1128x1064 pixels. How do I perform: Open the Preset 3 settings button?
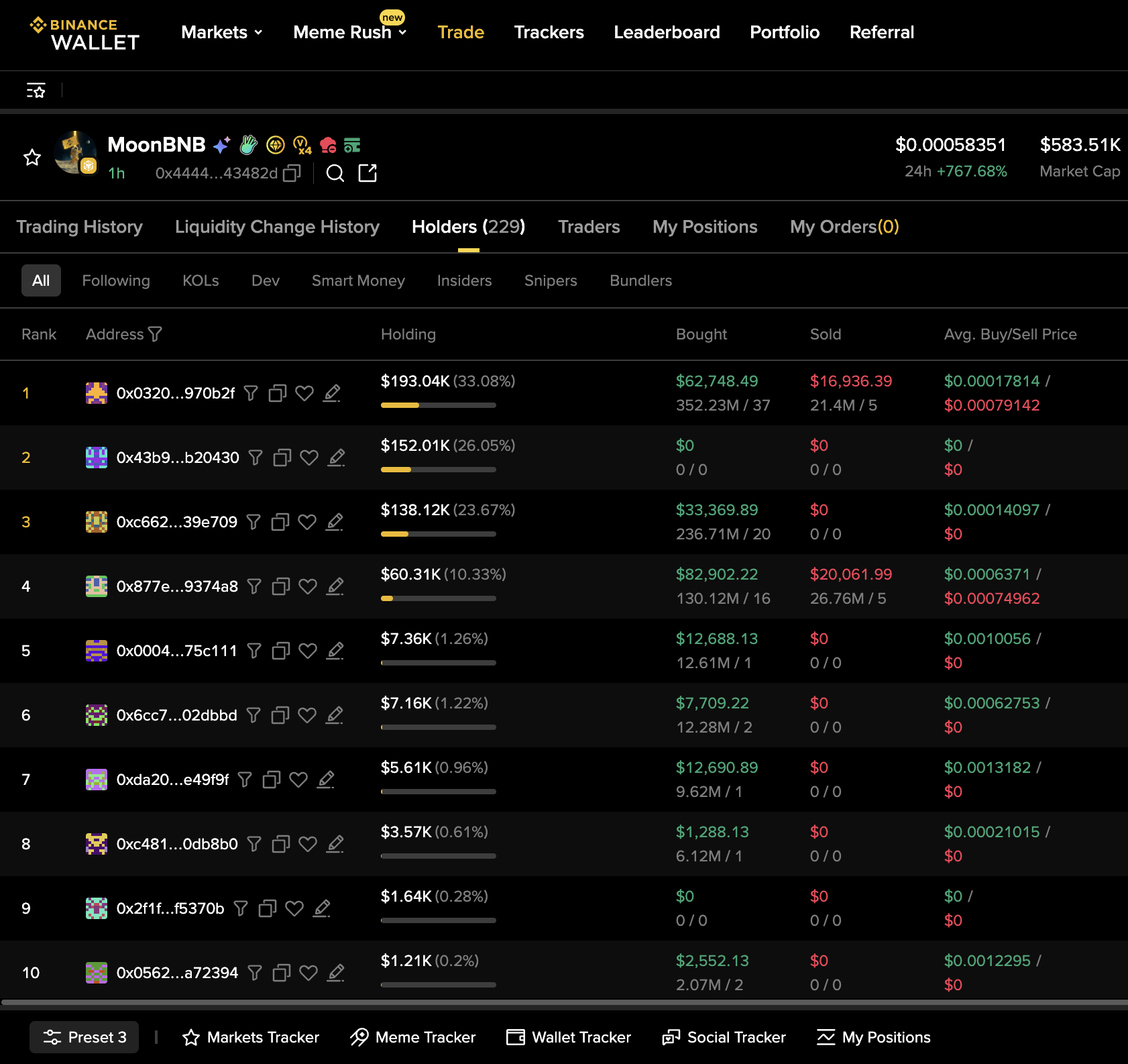click(x=84, y=1037)
